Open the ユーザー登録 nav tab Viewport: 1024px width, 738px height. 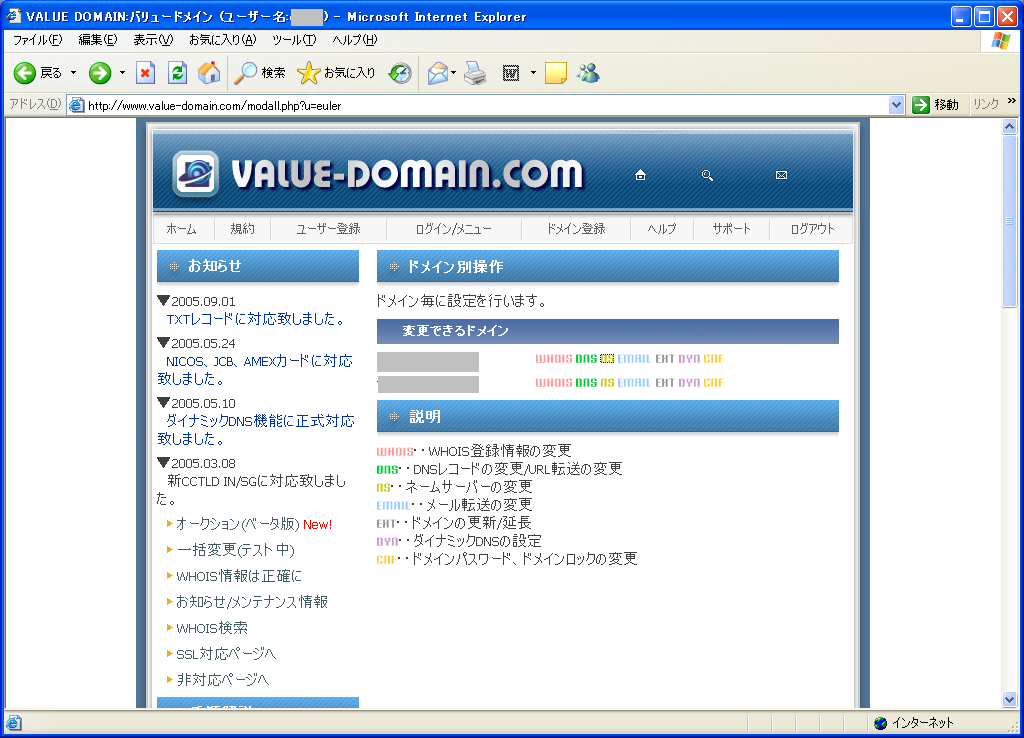coord(328,229)
